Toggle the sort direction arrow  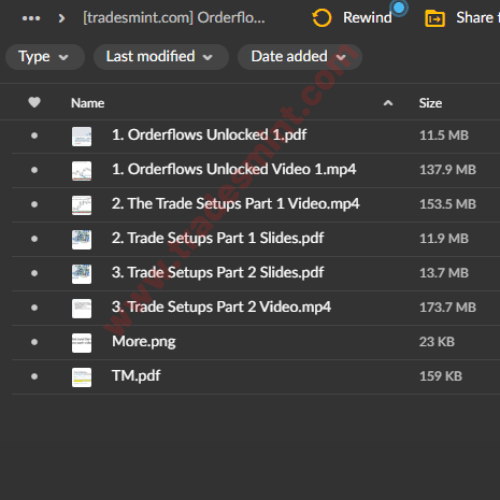tap(388, 103)
